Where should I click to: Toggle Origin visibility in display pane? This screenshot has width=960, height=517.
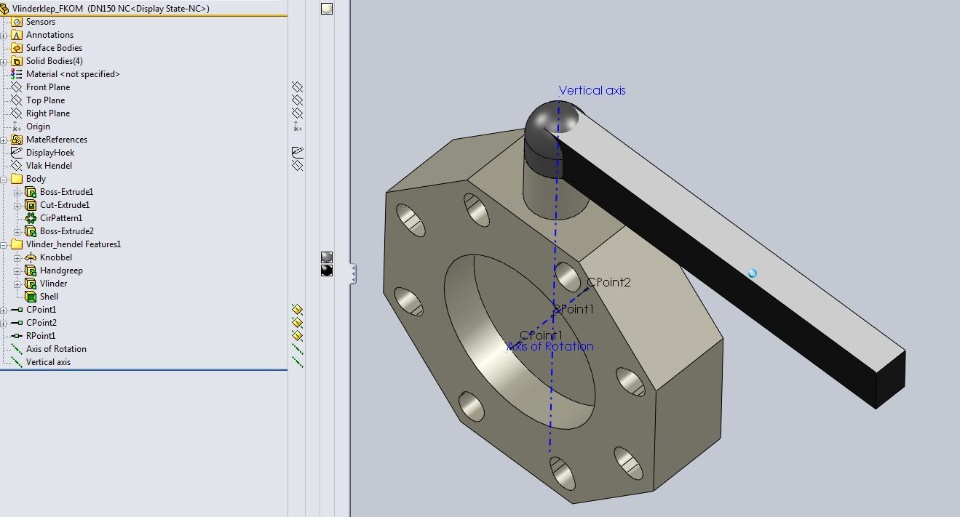pos(298,126)
